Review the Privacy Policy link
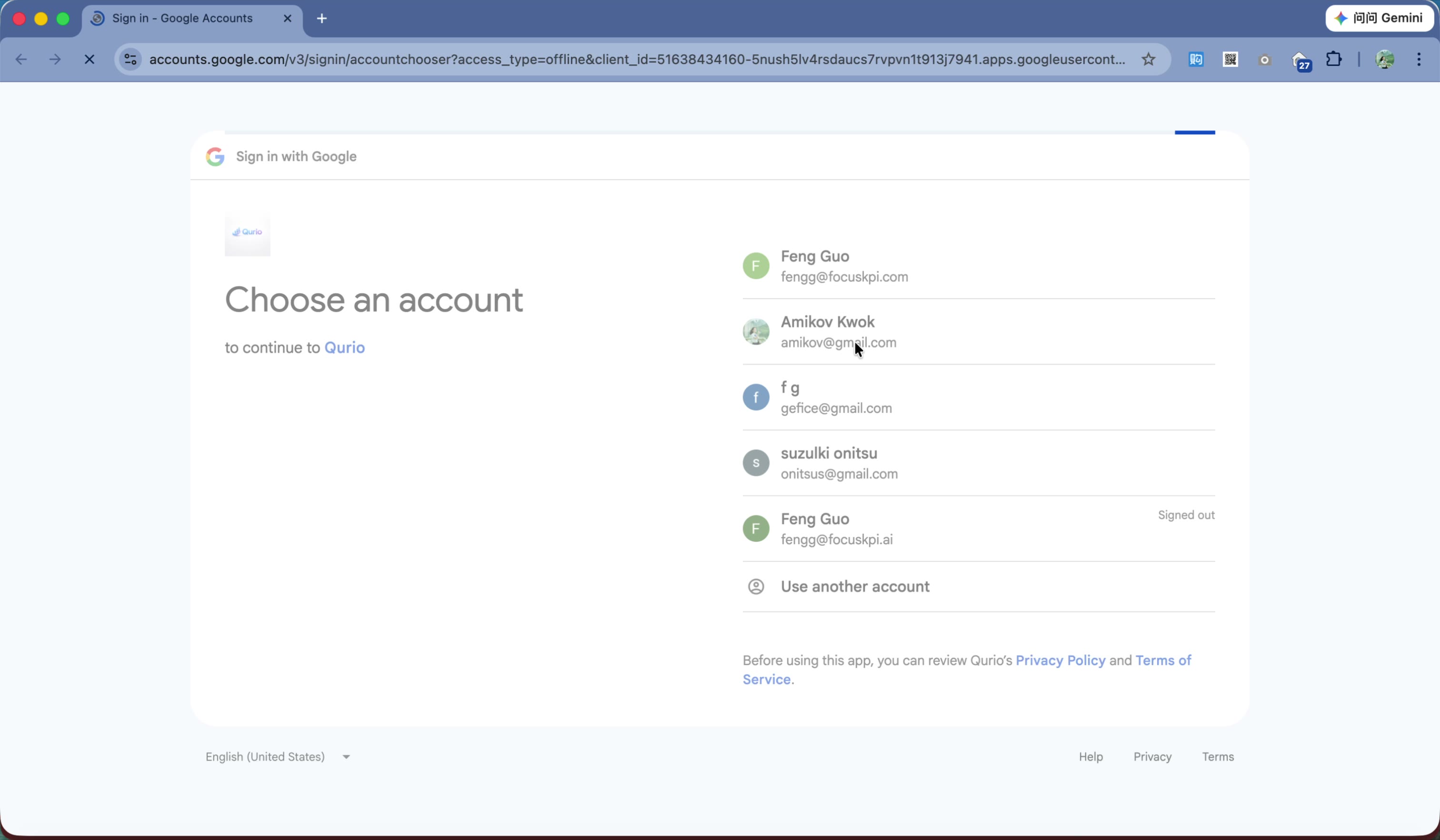Image resolution: width=1440 pixels, height=840 pixels. point(1060,660)
